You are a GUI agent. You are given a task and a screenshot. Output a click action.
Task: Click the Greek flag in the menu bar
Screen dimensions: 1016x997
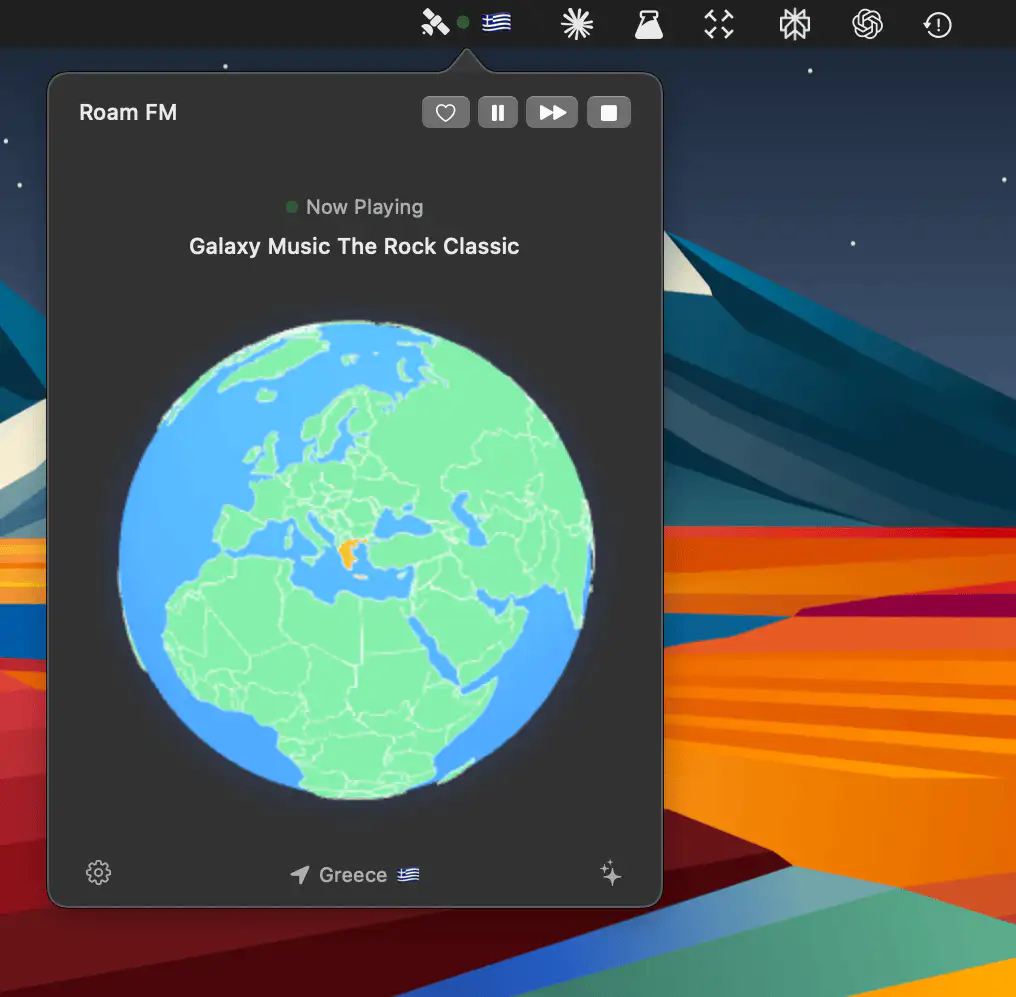point(496,23)
